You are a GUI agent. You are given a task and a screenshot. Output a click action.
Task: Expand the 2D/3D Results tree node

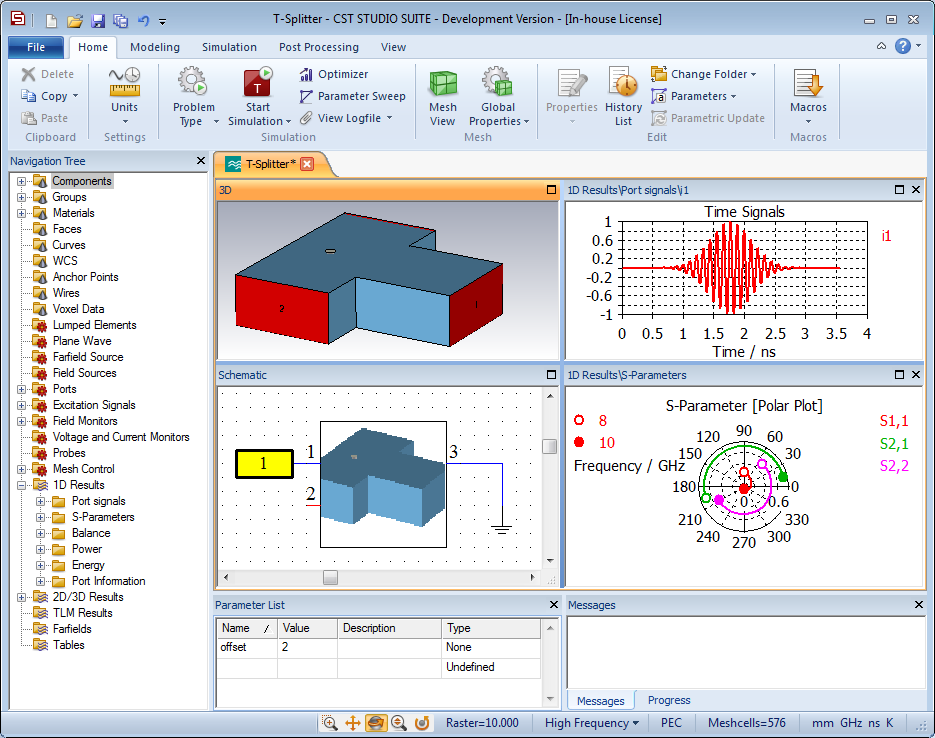click(21, 597)
